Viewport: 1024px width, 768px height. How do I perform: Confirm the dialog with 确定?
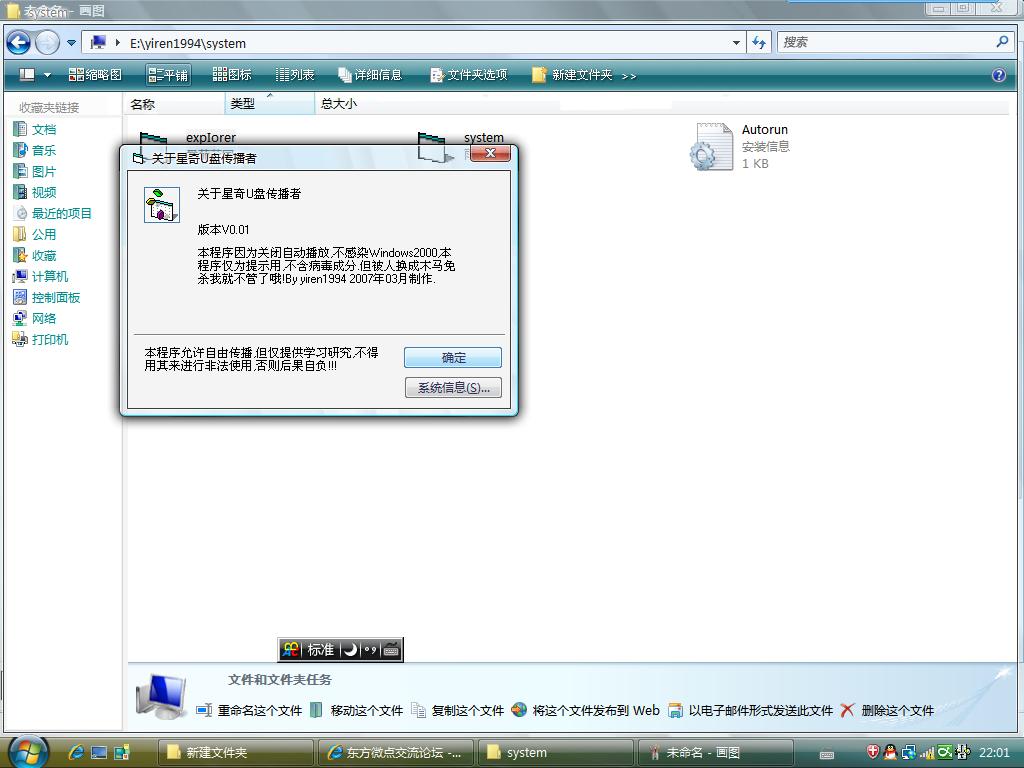tap(453, 357)
